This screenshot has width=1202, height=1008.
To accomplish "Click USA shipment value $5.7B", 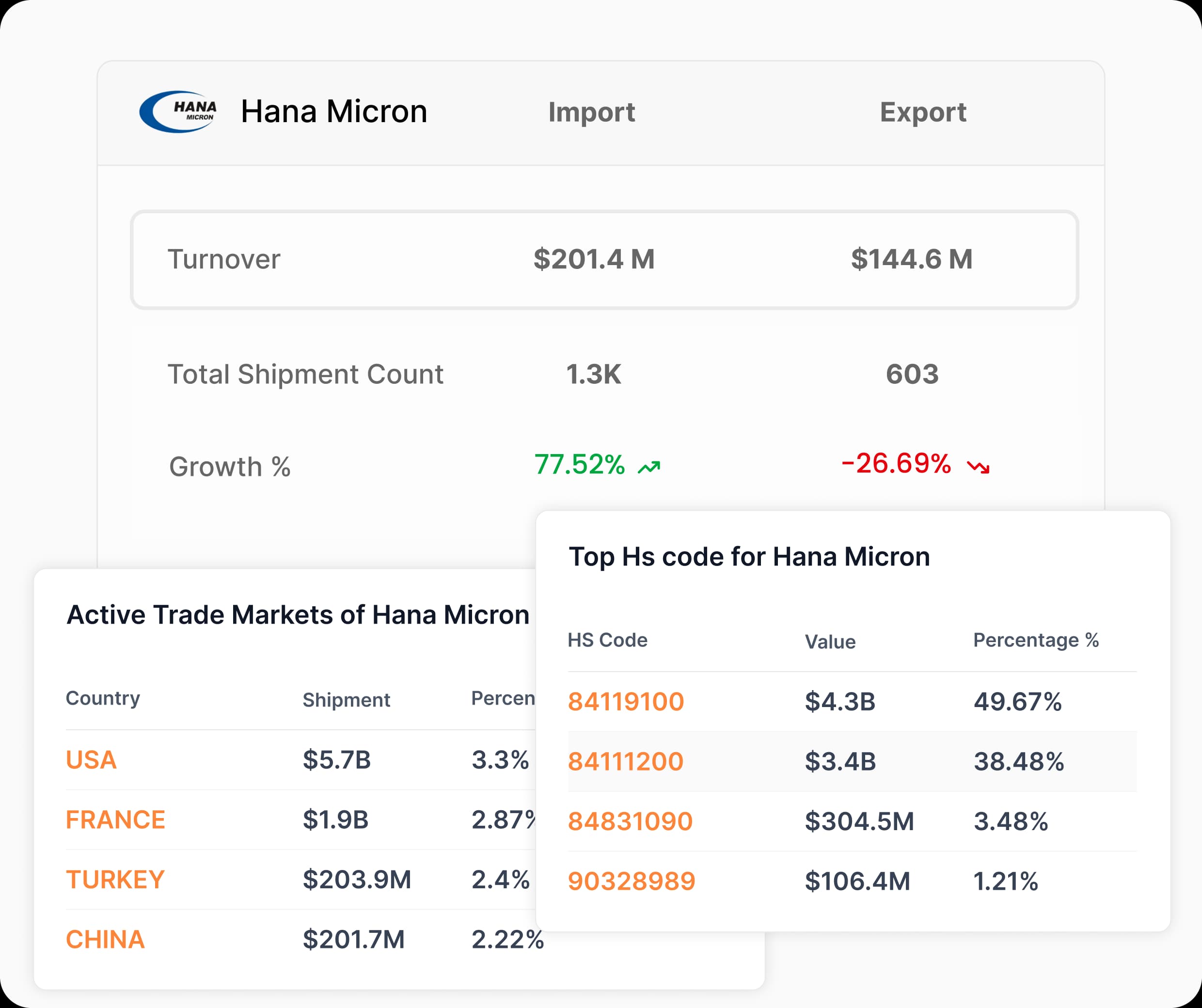I will point(336,759).
